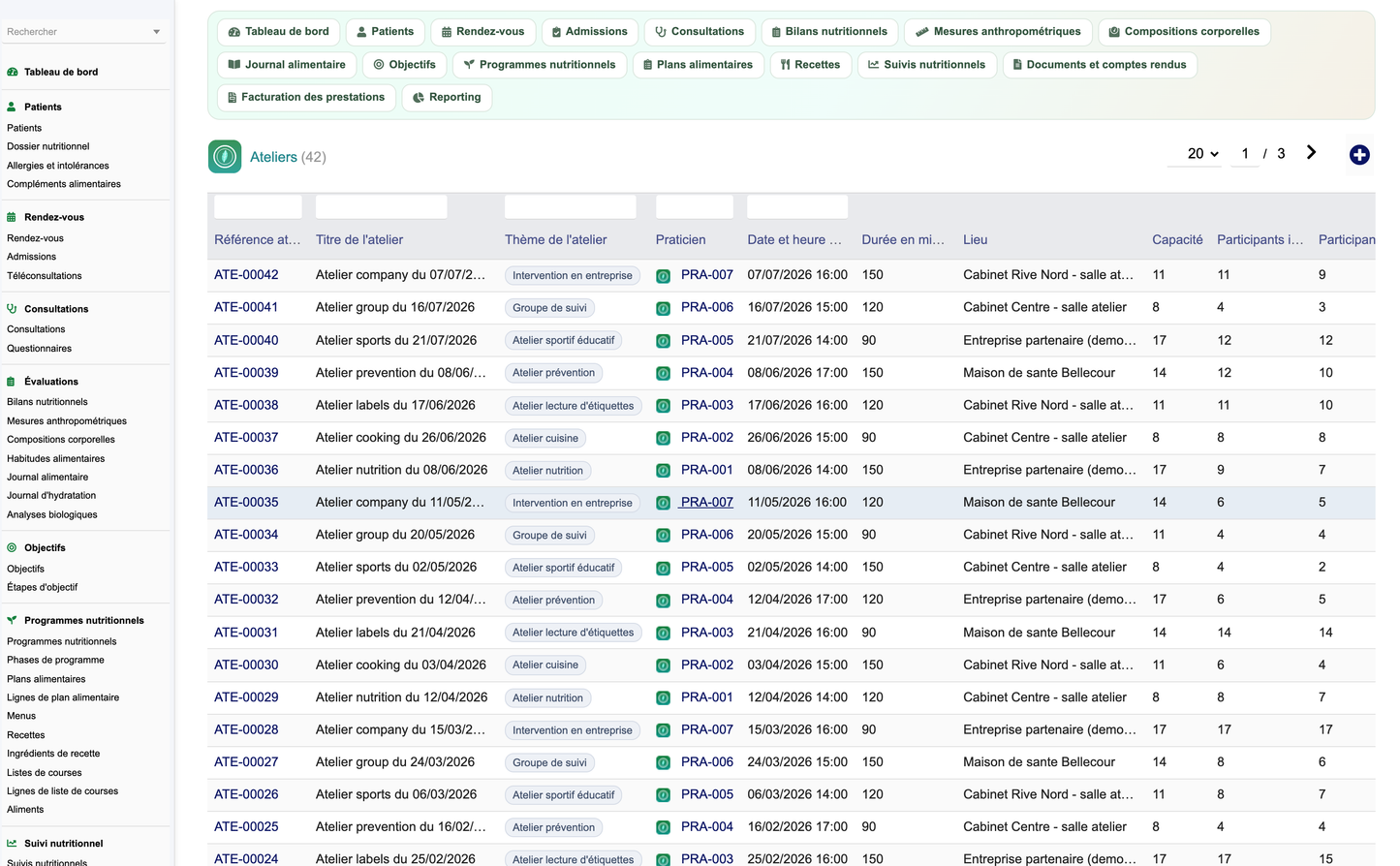Click Maison de sante Bellecour in ATE-00039 row
This screenshot has height=866, width=1400.
pos(1039,373)
